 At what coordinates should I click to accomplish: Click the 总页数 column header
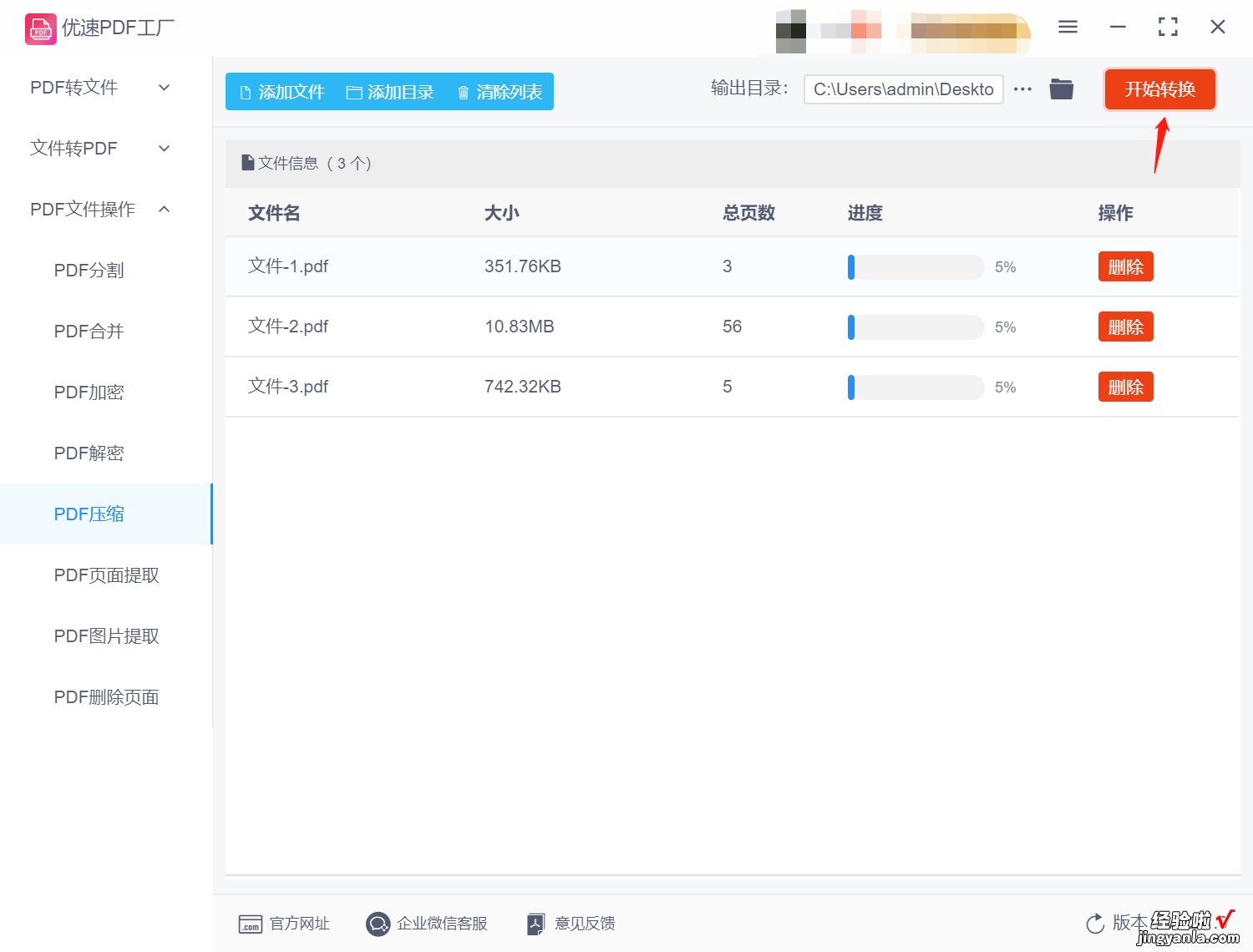[748, 213]
